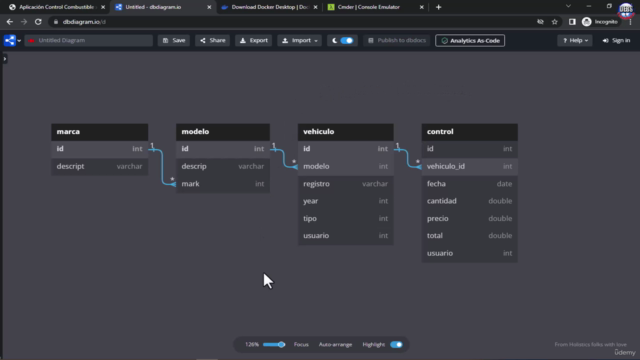Click the site lock icon
Screen dimensions: 640x360
[56, 22]
